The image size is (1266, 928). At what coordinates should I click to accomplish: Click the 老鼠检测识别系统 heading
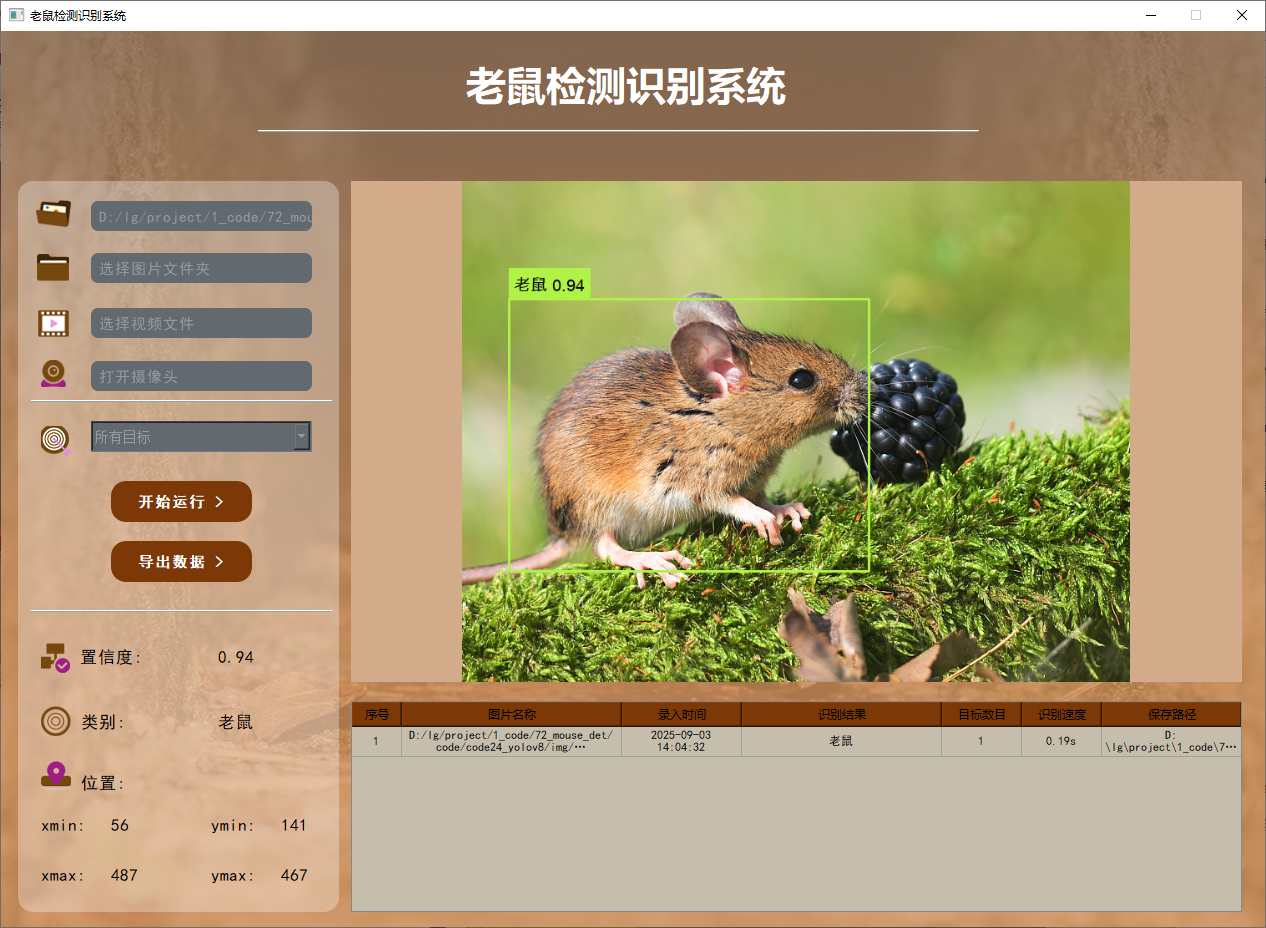pos(625,87)
